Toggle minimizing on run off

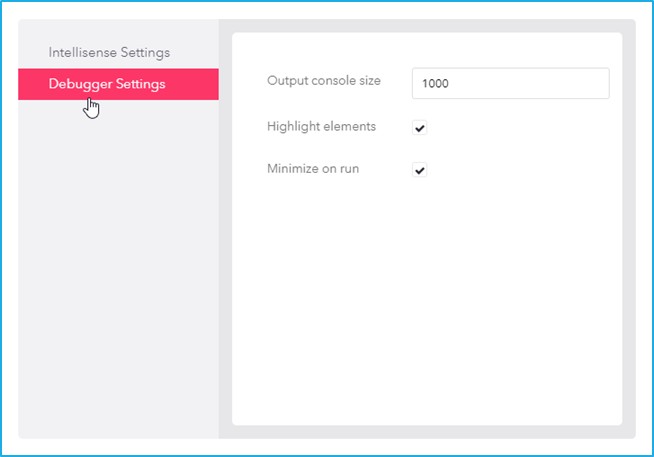tap(420, 170)
